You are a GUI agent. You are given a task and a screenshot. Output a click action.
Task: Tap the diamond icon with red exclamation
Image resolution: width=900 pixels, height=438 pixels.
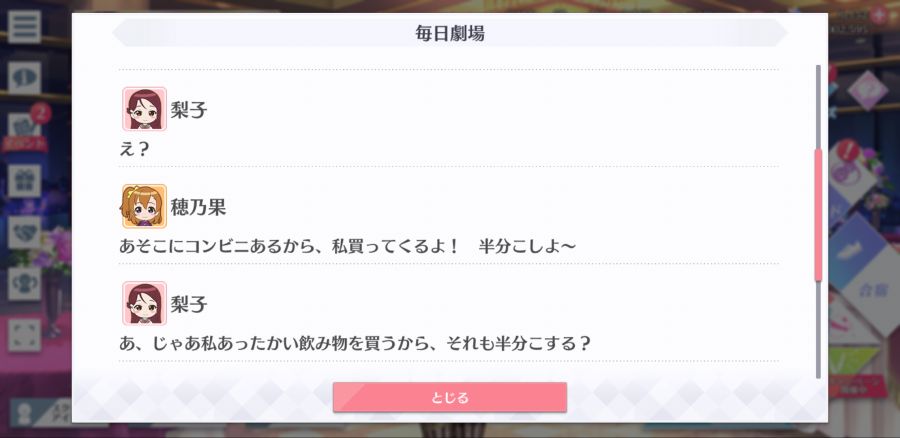tap(852, 168)
